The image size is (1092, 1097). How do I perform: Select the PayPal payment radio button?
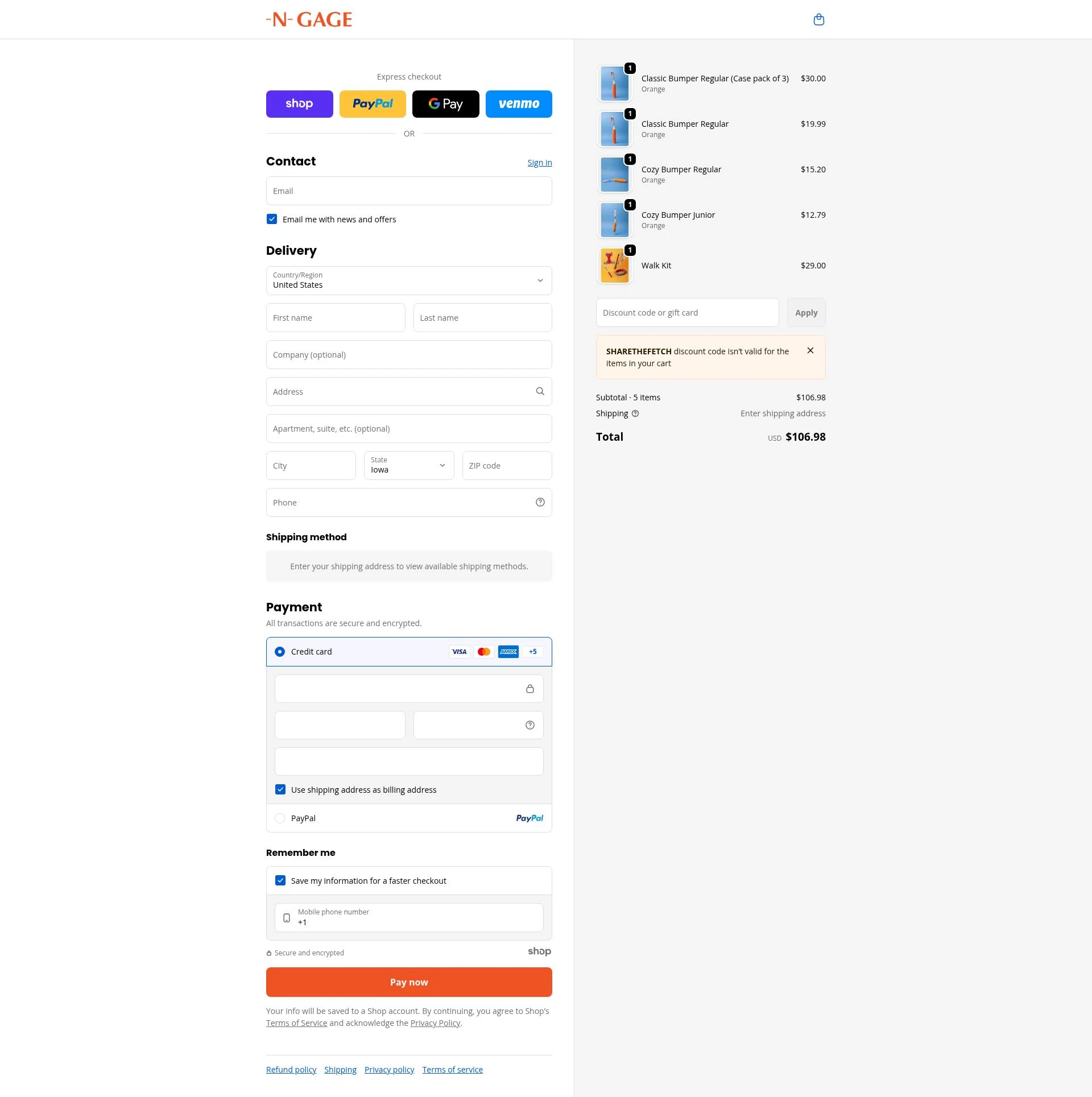pyautogui.click(x=280, y=818)
